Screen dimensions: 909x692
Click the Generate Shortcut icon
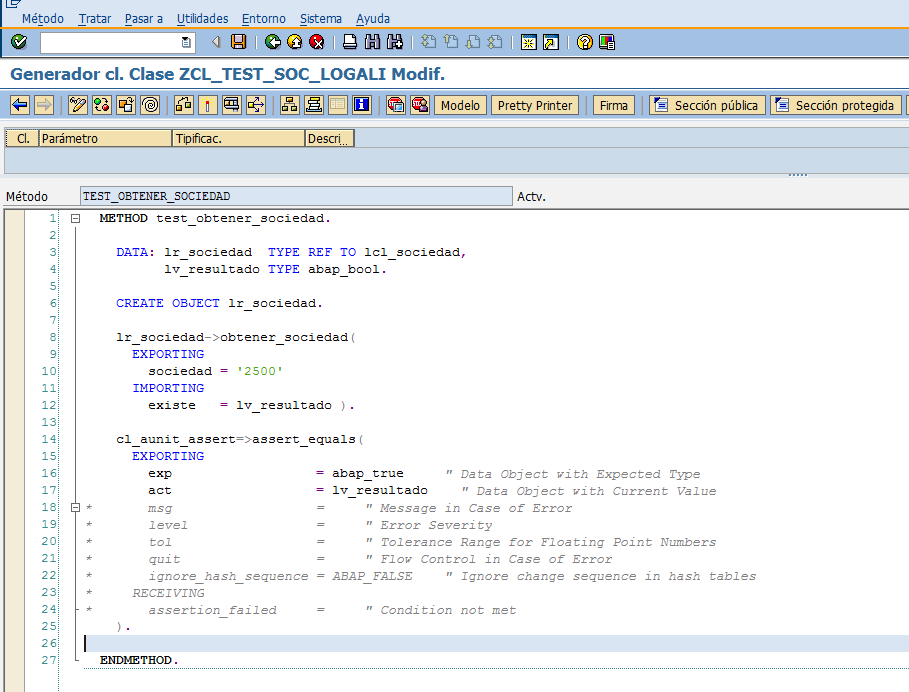(551, 42)
